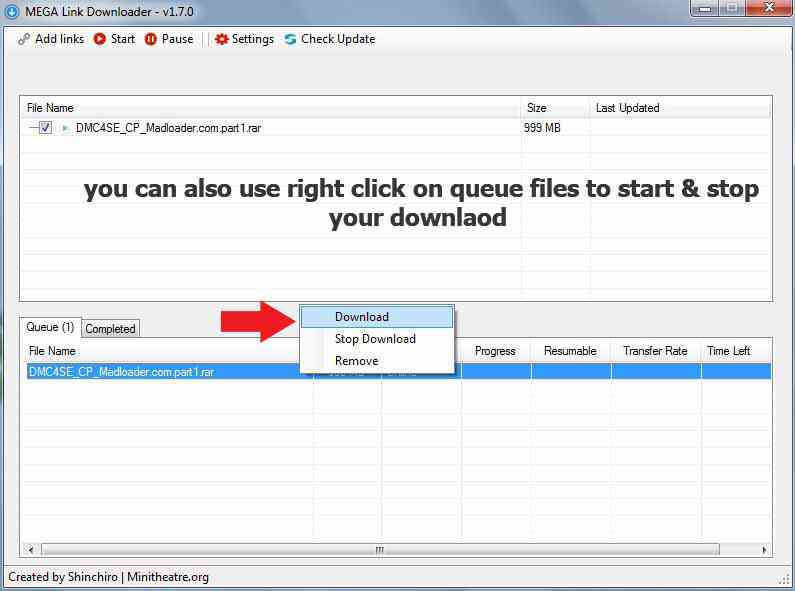Click the red Pause icon
Viewport: 795px width, 591px height.
151,39
